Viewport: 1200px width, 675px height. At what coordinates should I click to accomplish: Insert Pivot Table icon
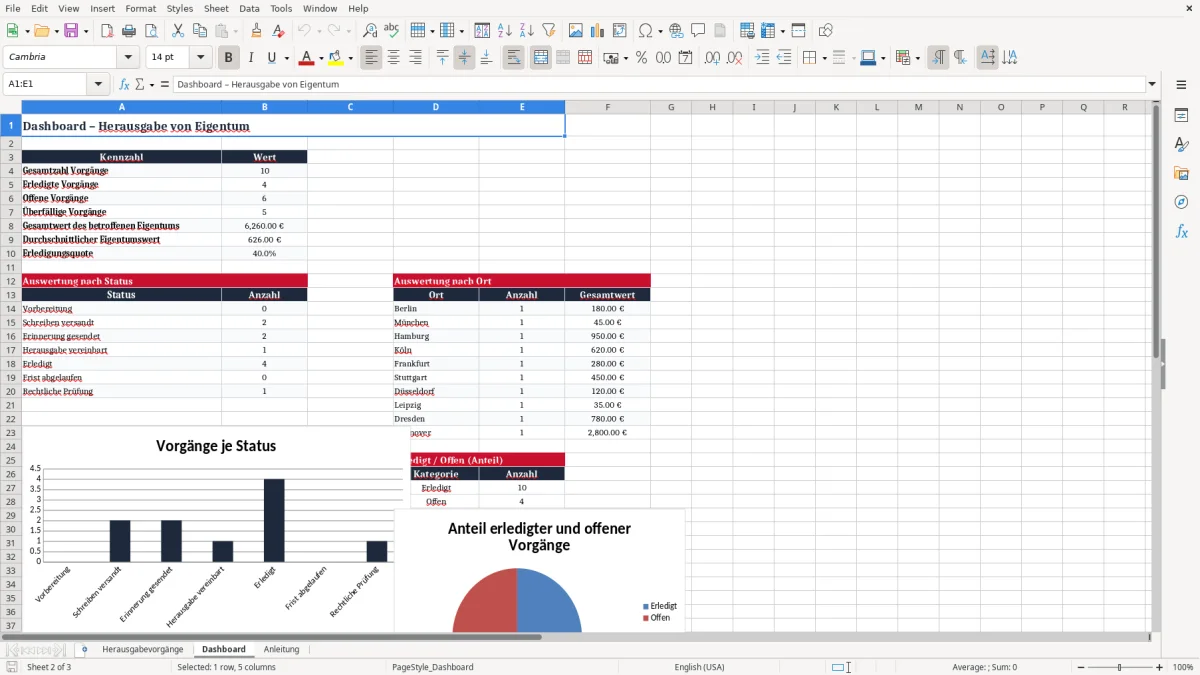pyautogui.click(x=619, y=31)
